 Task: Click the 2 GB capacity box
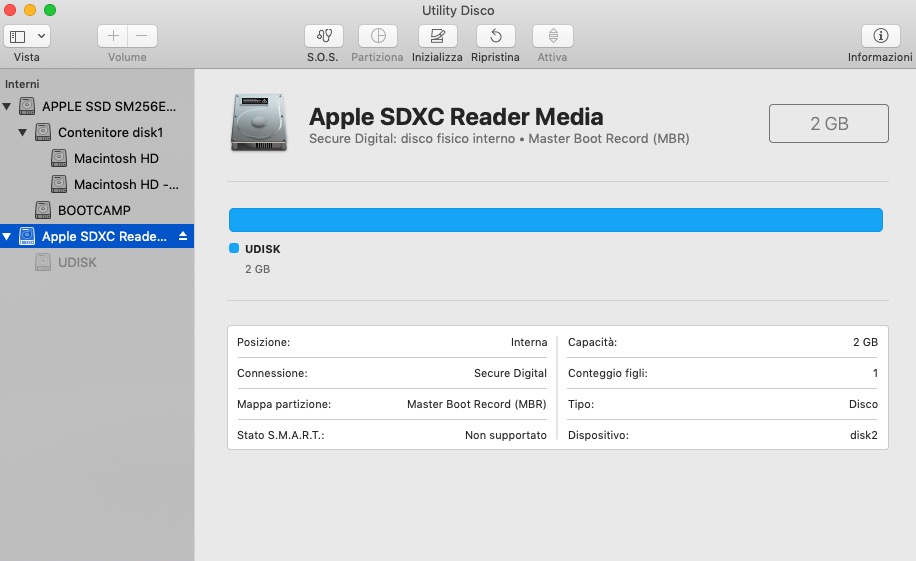(828, 123)
